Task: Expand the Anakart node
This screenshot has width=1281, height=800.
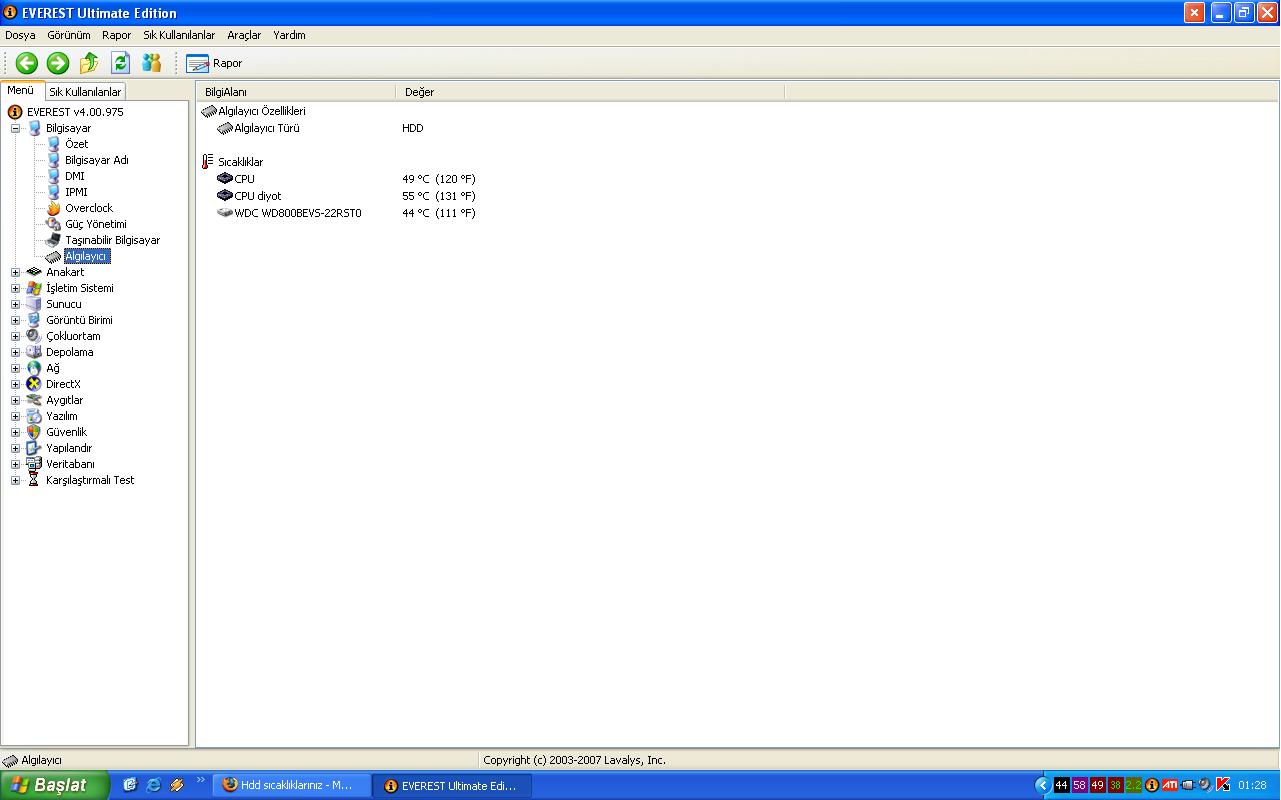Action: pos(15,272)
